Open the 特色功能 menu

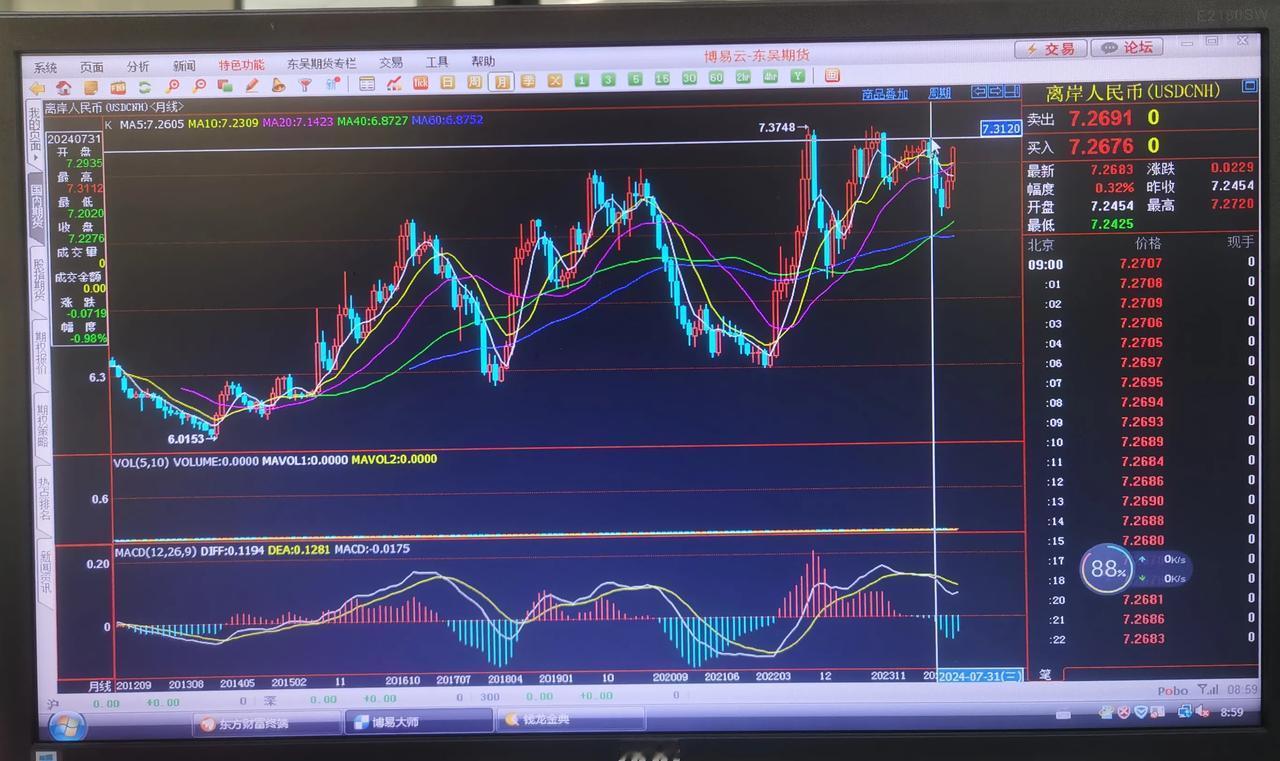click(x=241, y=65)
